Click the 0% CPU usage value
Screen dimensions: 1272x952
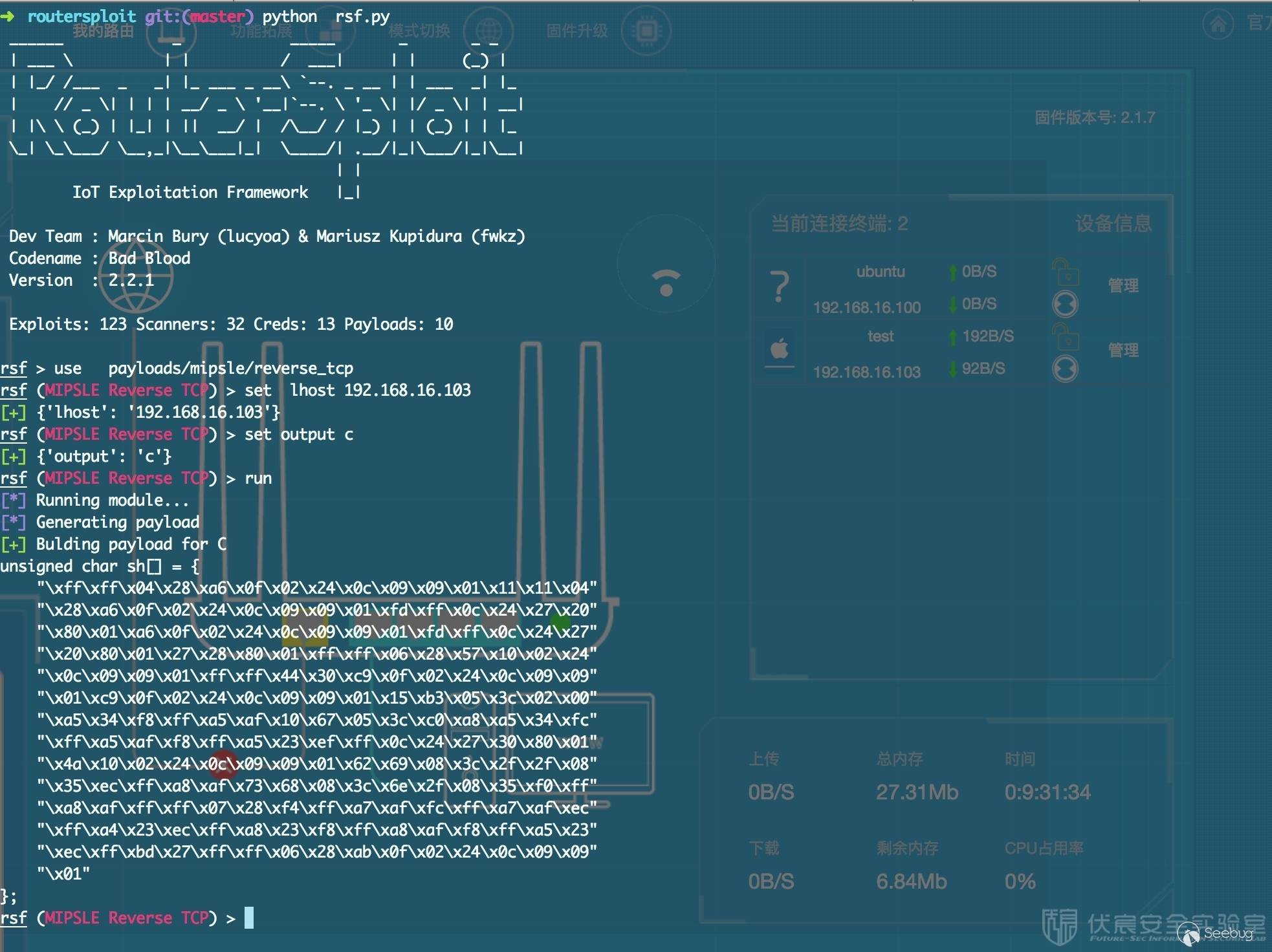(x=1020, y=882)
